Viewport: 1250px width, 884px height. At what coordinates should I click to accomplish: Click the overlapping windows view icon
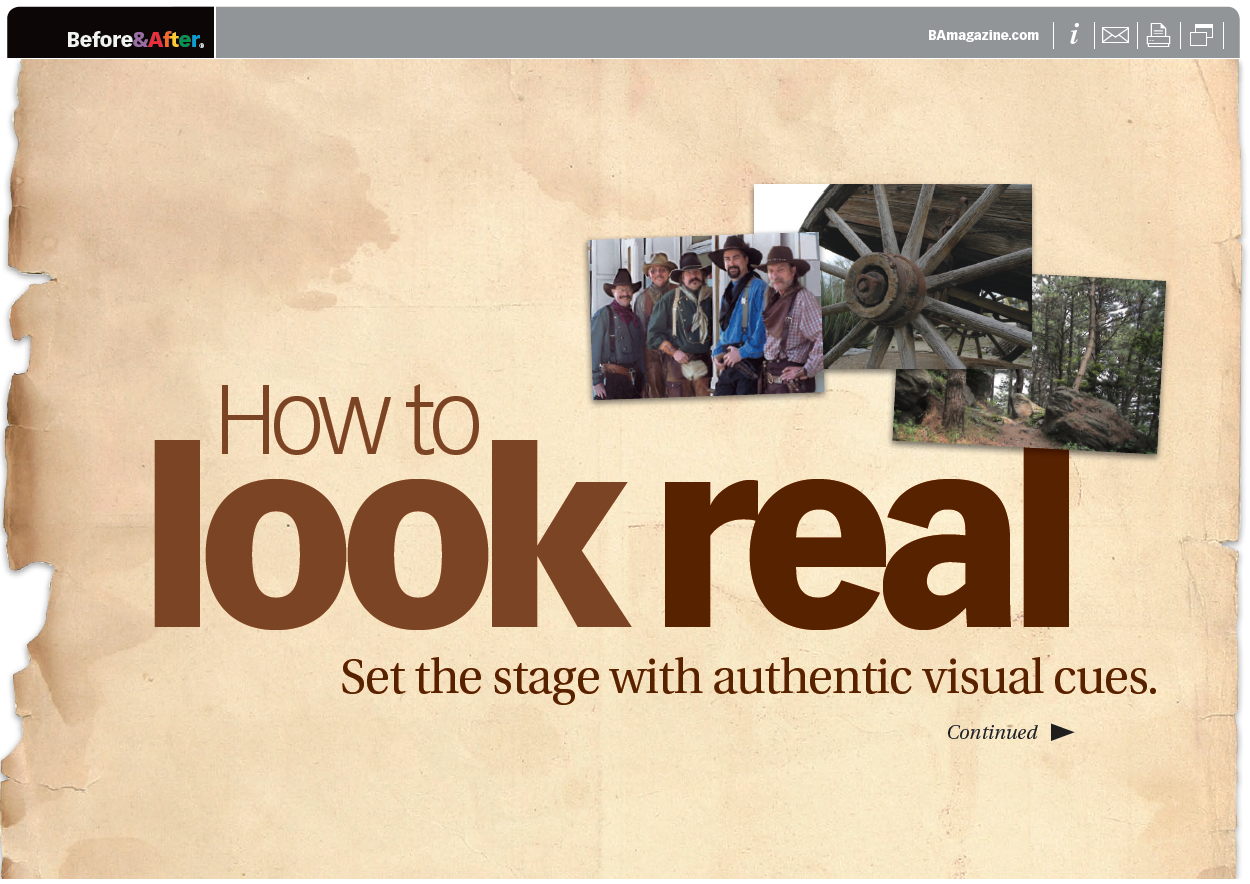tap(1201, 36)
